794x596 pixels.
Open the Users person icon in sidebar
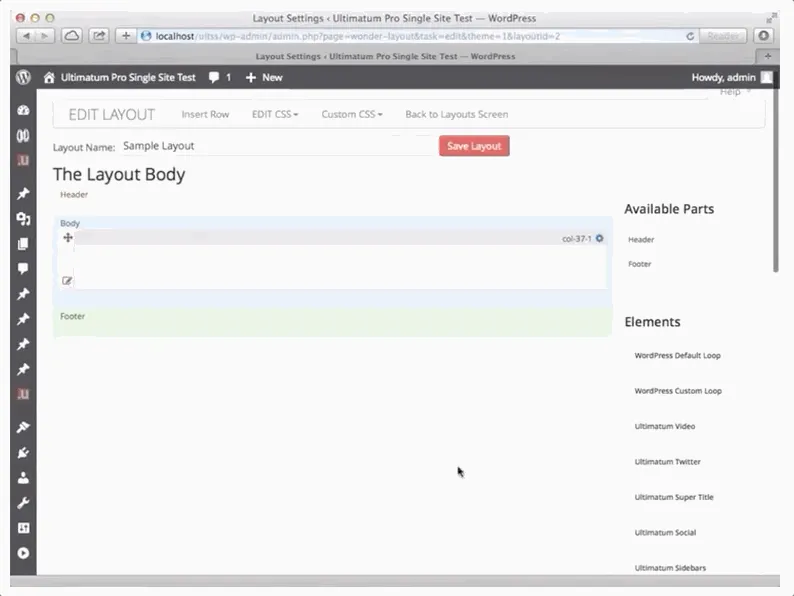[x=23, y=478]
